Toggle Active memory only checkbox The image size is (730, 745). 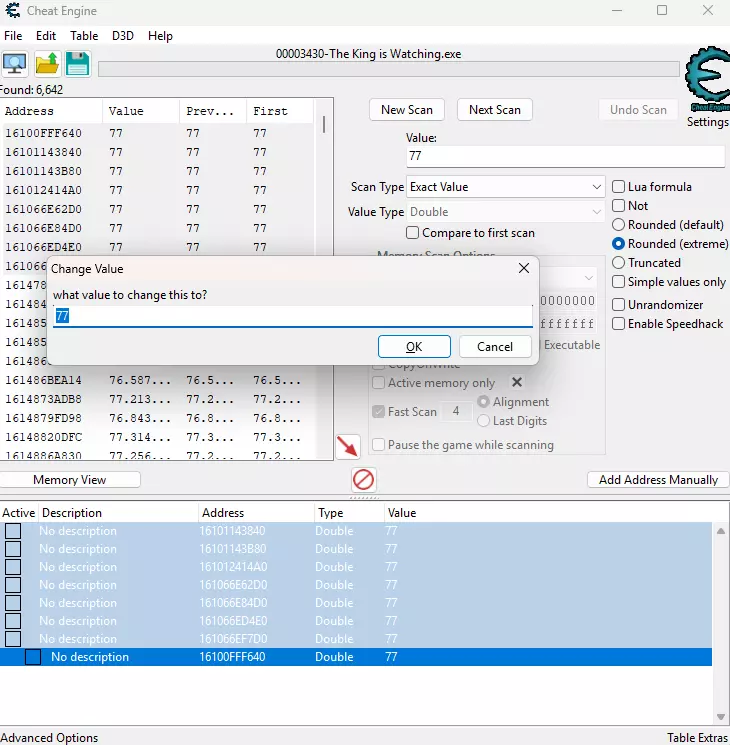pos(378,382)
